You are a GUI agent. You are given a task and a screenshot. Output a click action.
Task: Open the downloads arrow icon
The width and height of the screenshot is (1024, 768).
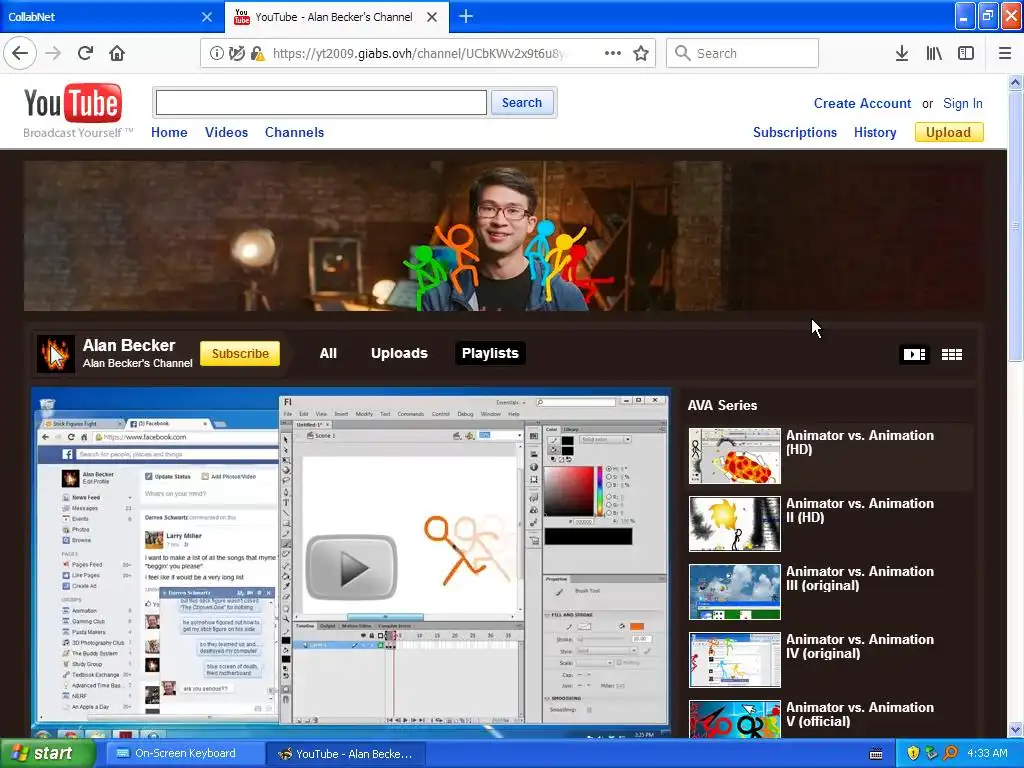(x=902, y=54)
